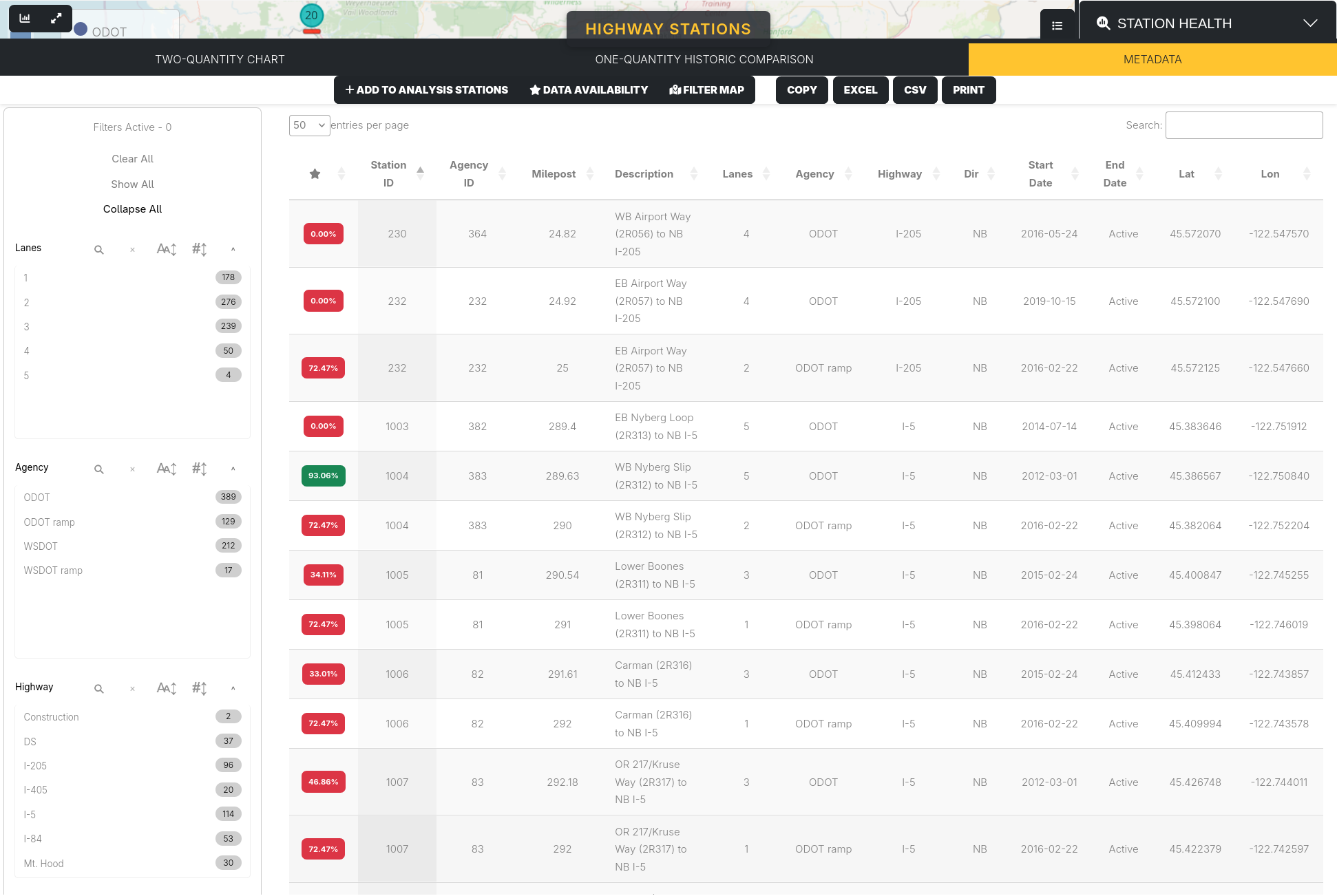Clear the Highway filter selection
Viewport: 1337px width, 896px height.
tap(132, 689)
